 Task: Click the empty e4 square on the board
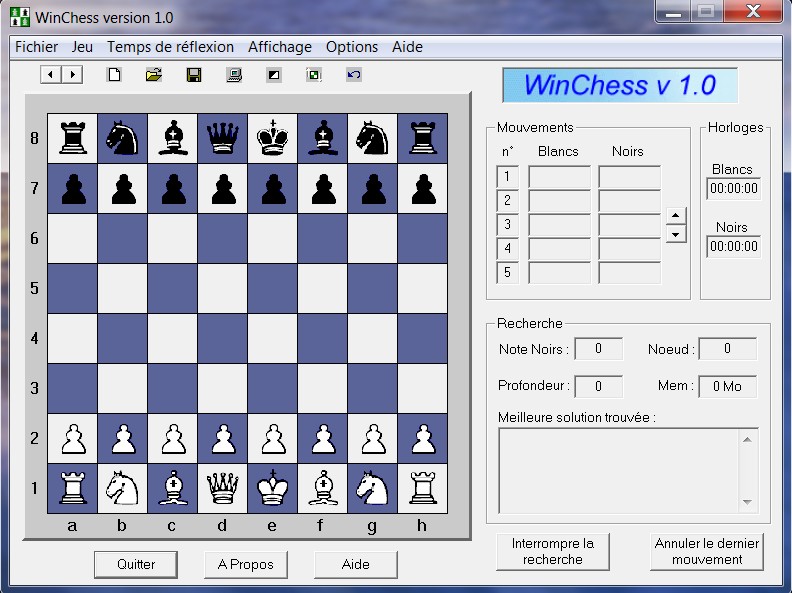point(273,338)
